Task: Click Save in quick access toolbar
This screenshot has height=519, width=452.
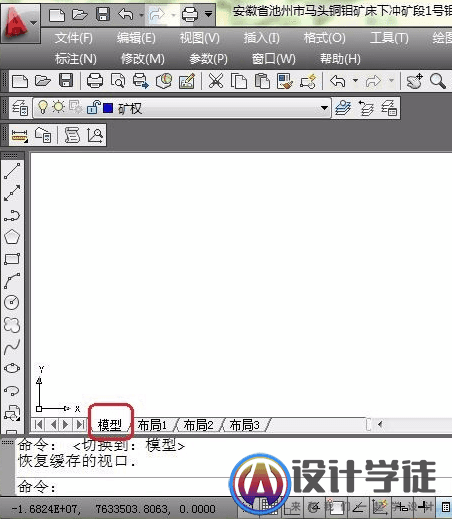Action: tap(103, 15)
